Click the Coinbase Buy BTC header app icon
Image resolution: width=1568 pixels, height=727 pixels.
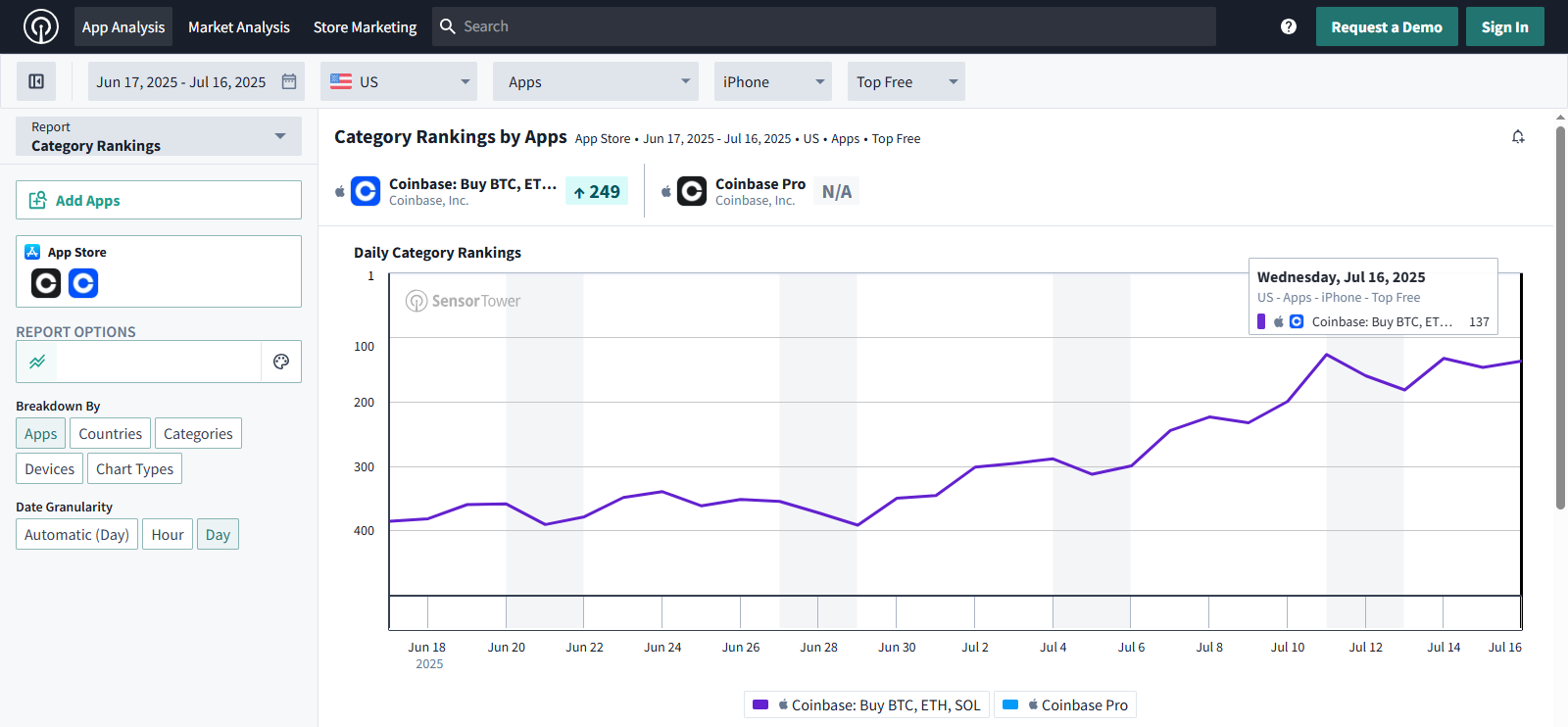[366, 191]
